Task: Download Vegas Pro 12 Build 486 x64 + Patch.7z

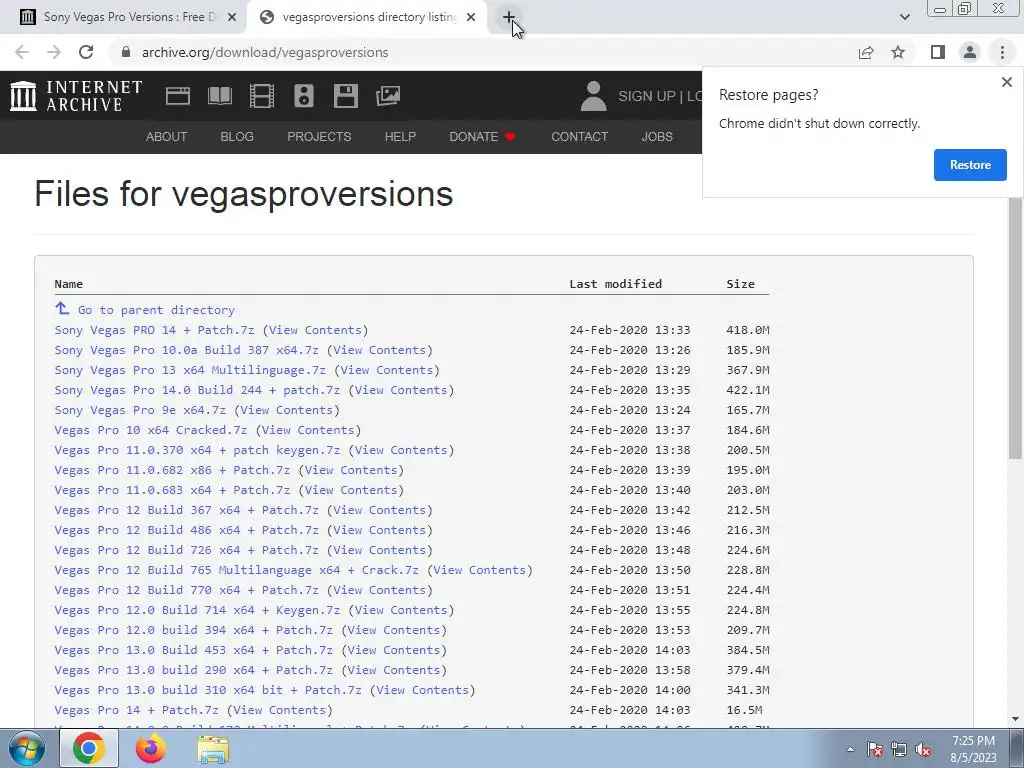Action: (186, 530)
